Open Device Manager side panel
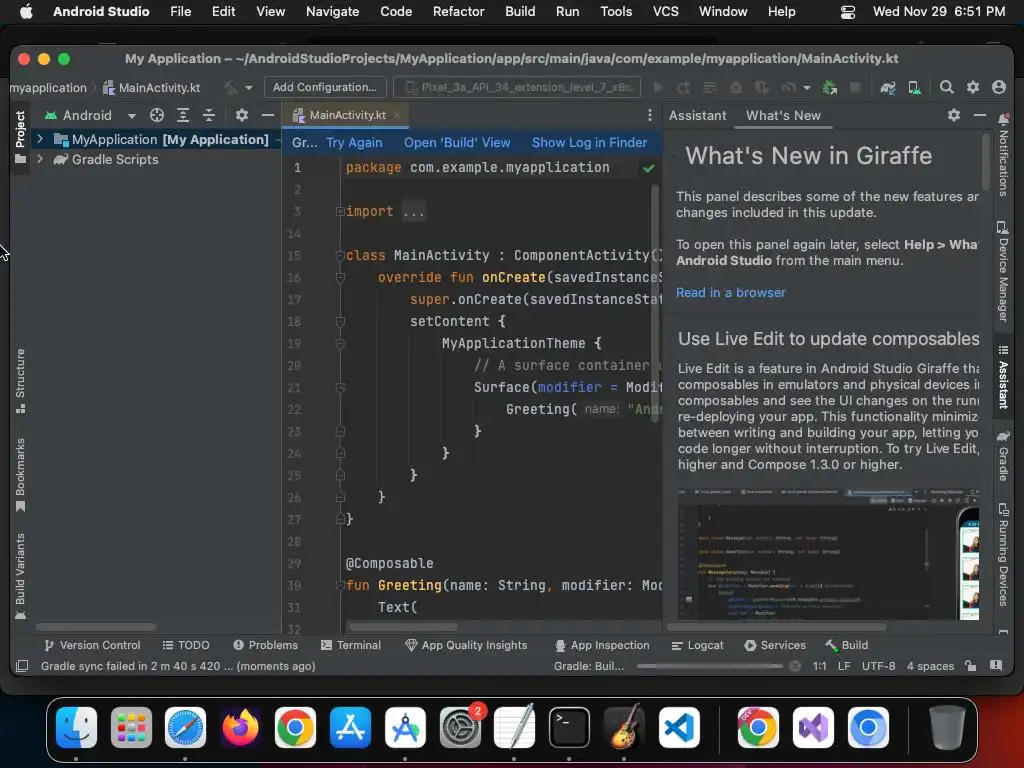Screen dimensions: 1024x768 (1003, 272)
